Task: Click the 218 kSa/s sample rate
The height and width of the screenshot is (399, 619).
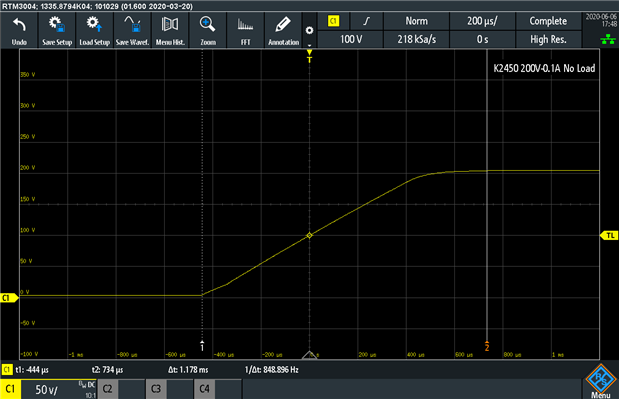Action: [416, 39]
